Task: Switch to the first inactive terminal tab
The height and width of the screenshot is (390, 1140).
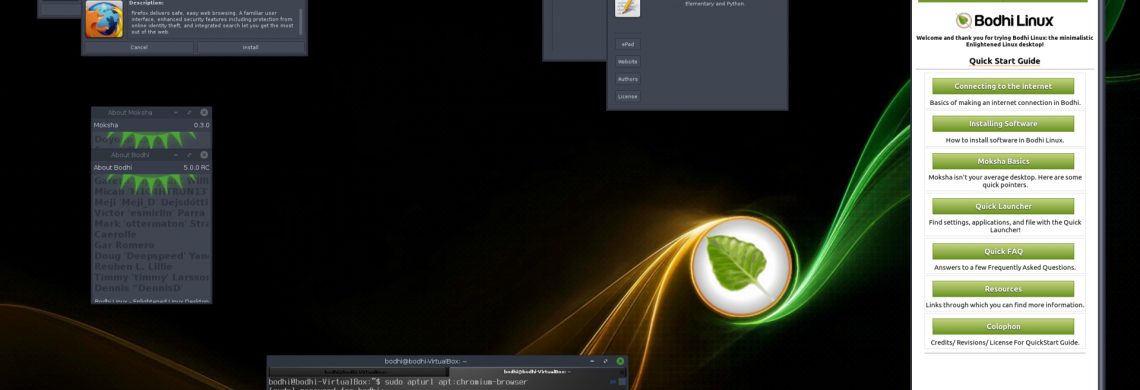Action: [357, 371]
